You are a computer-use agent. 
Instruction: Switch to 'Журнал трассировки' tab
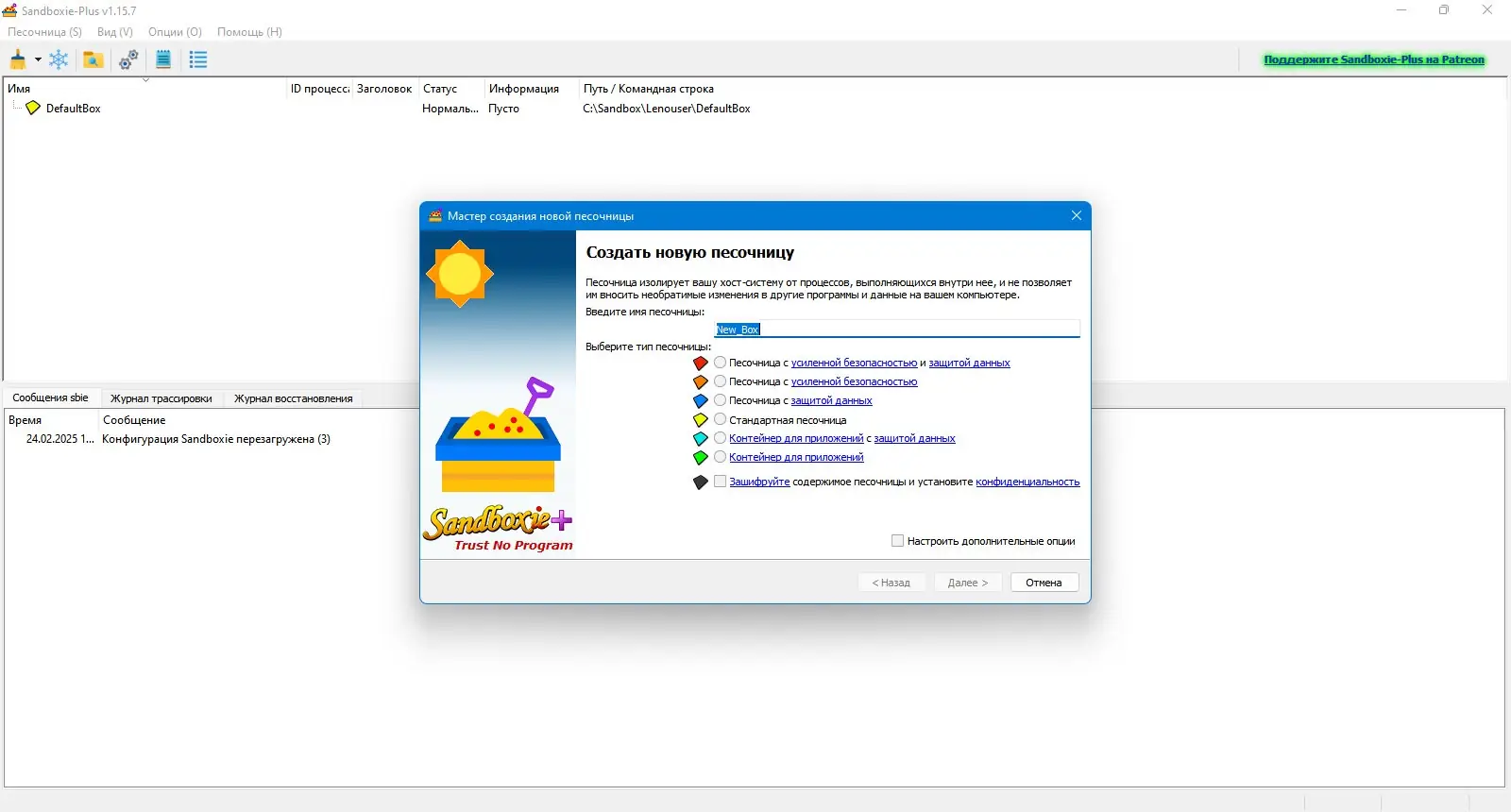[161, 398]
